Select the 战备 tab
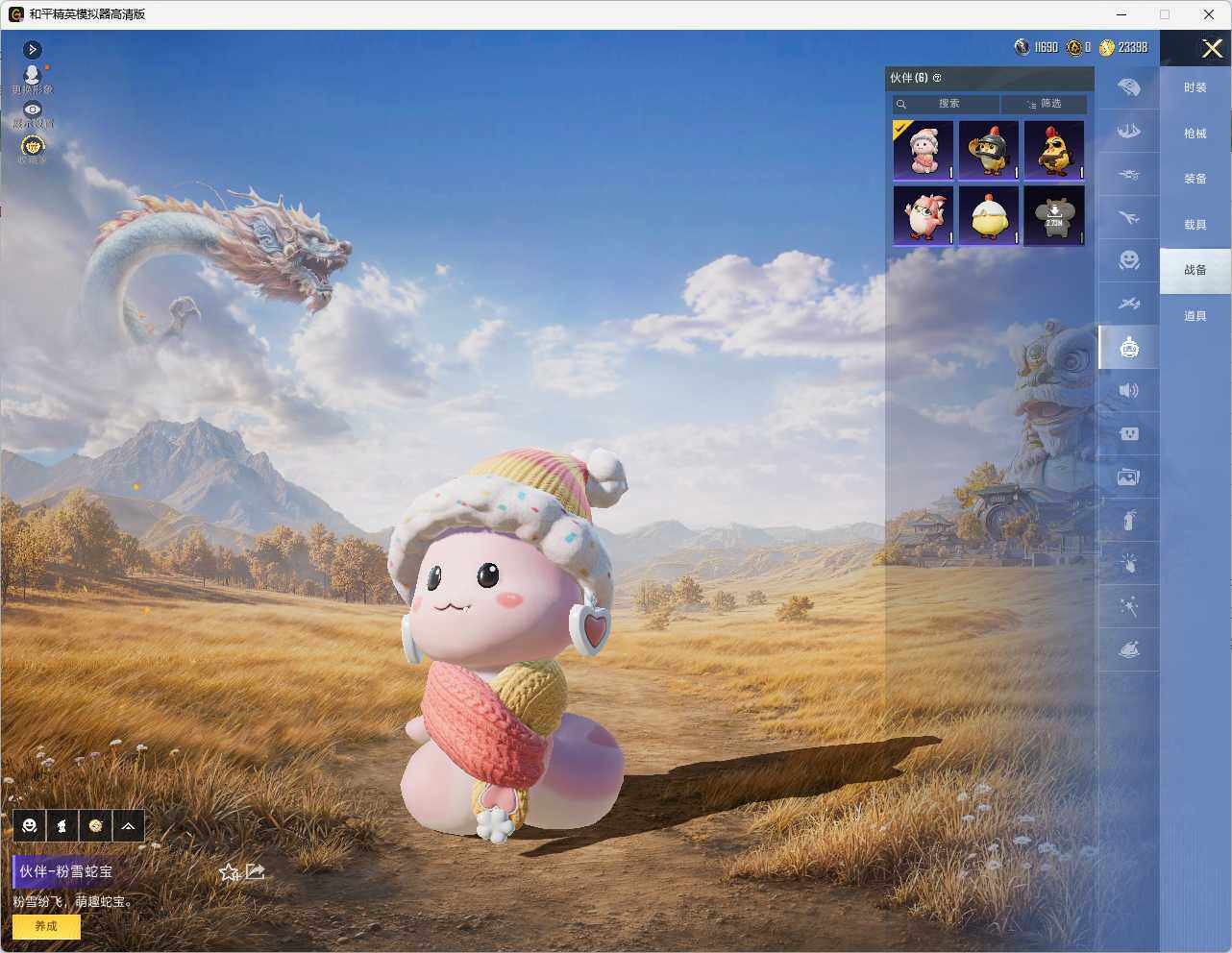This screenshot has width=1232, height=953. 1195,270
